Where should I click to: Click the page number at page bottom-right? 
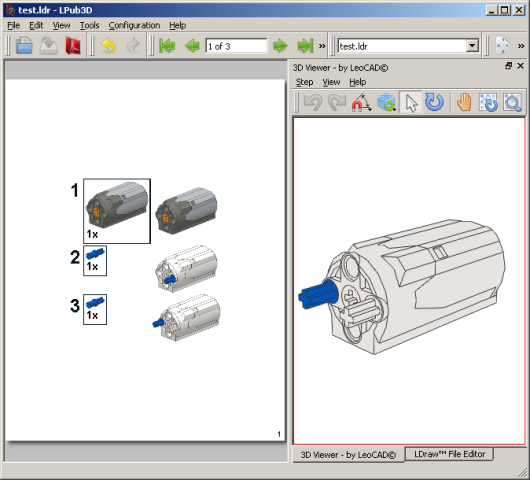(279, 434)
